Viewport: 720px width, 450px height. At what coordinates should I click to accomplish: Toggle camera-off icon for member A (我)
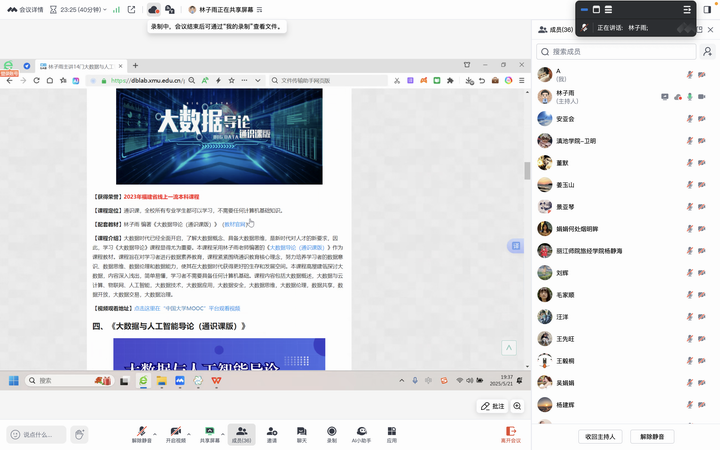click(x=702, y=75)
